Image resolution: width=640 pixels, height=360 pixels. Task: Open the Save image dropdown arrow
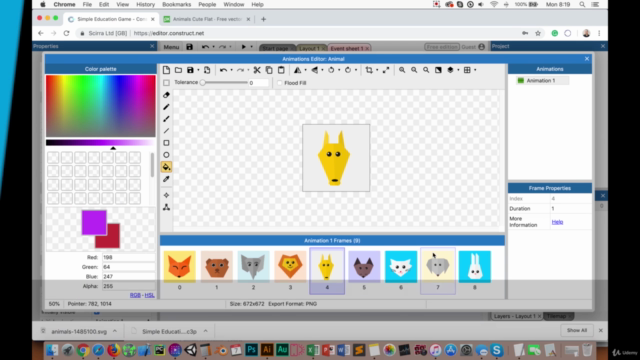tap(198, 70)
